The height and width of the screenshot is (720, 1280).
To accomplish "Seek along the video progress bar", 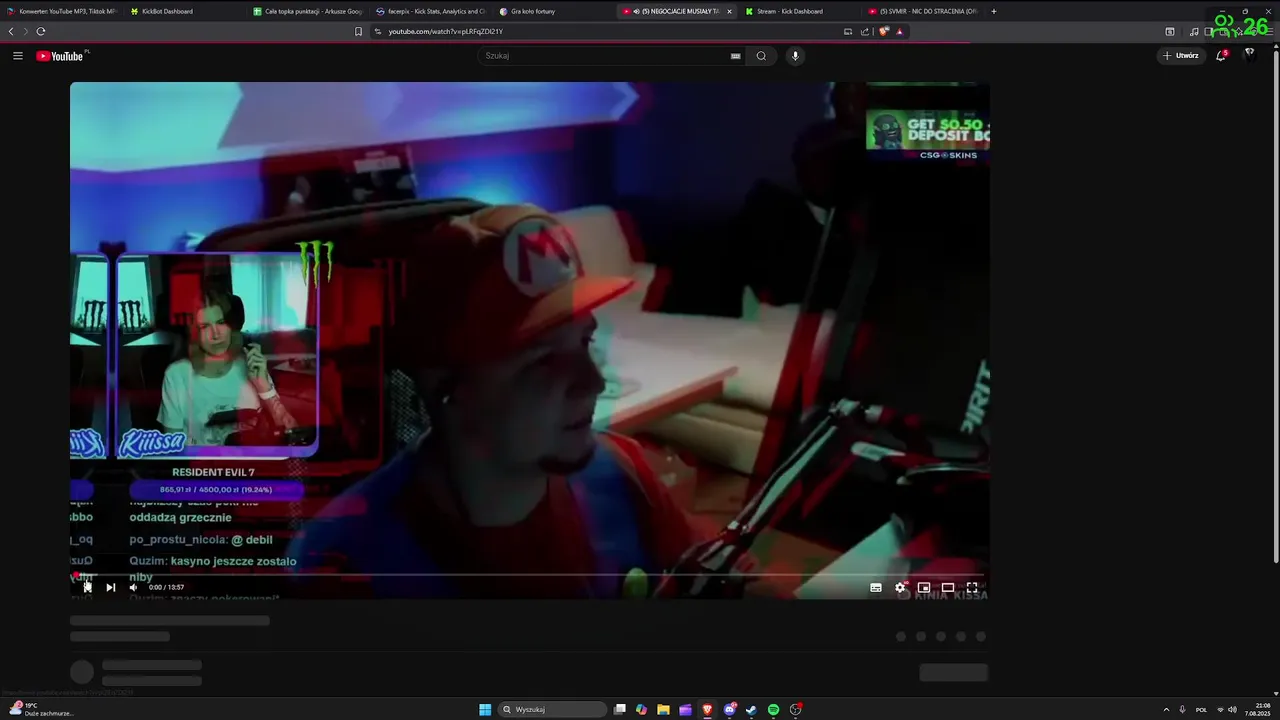I will (x=530, y=575).
